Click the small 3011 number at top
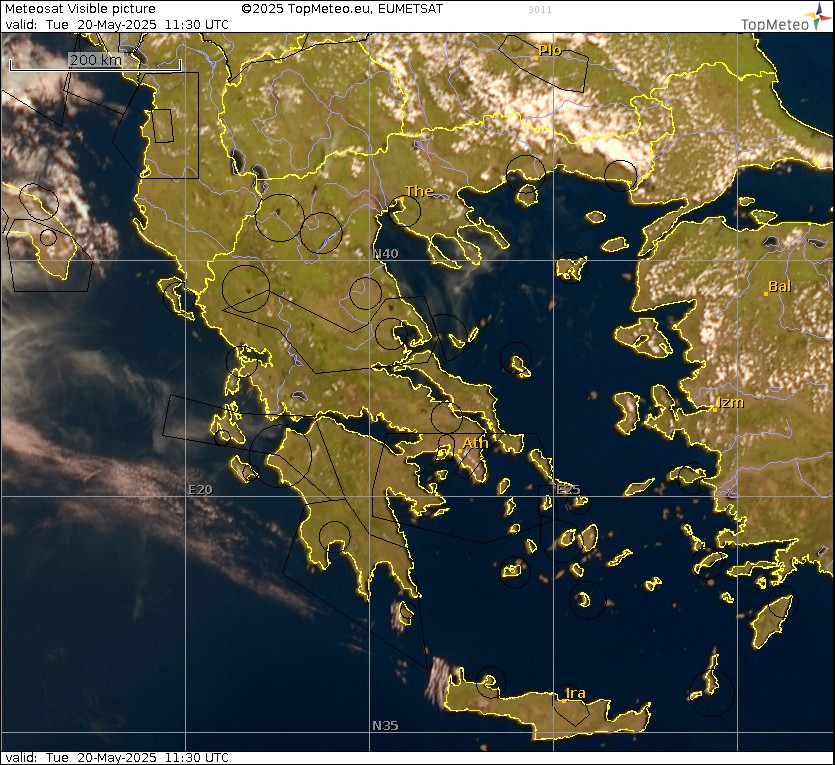835x765 pixels. (x=540, y=10)
